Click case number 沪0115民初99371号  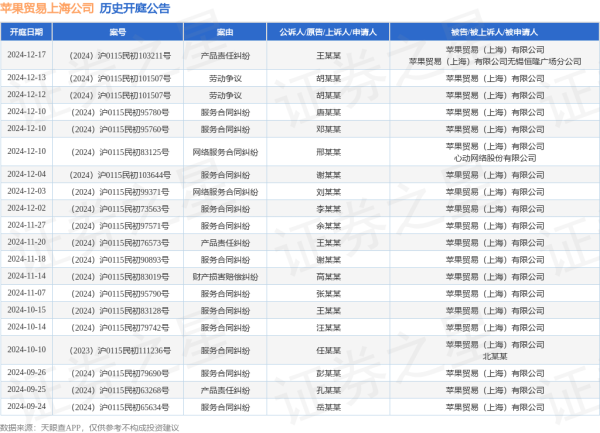(120, 192)
